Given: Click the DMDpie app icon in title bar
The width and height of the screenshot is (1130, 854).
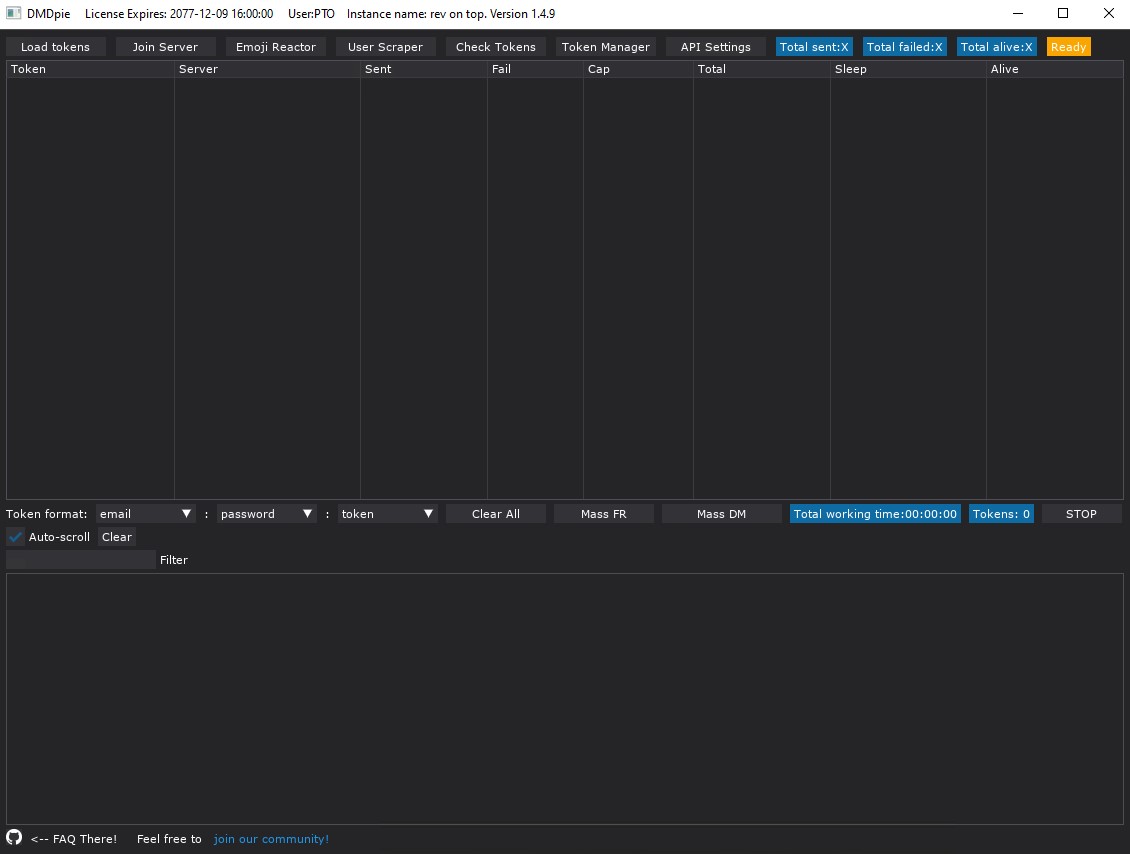Looking at the screenshot, I should pos(14,13).
